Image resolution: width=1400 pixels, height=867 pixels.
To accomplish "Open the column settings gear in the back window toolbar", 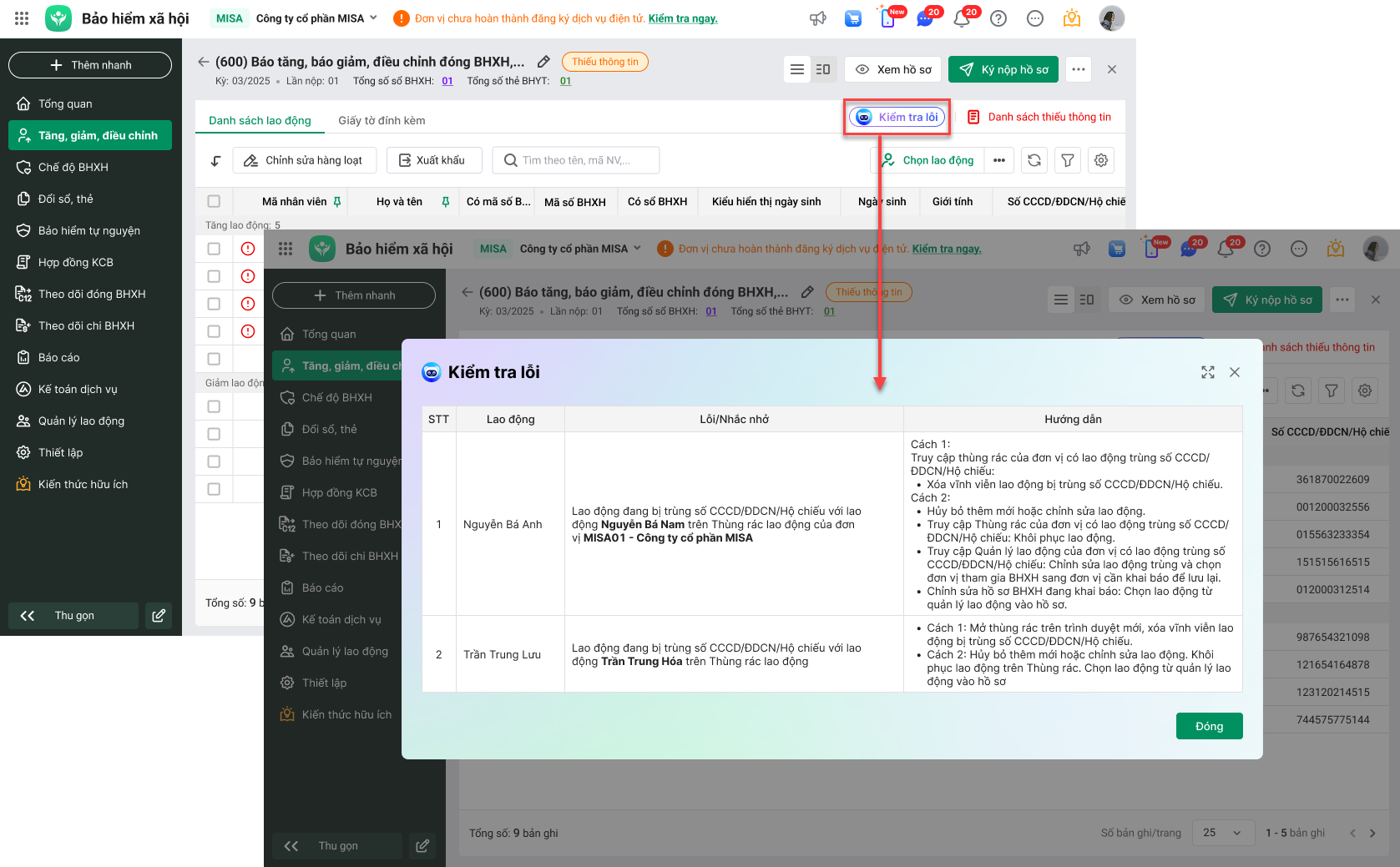I will pyautogui.click(x=1101, y=160).
